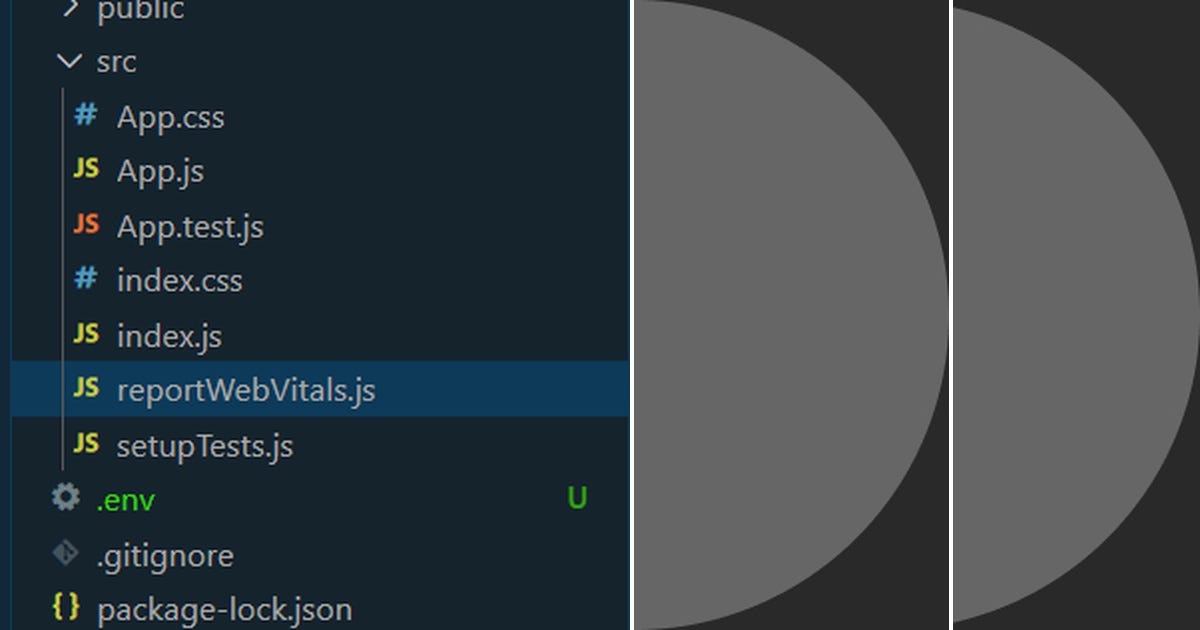
Task: Click the orange JS test icon of App.test.js
Action: tap(85, 226)
